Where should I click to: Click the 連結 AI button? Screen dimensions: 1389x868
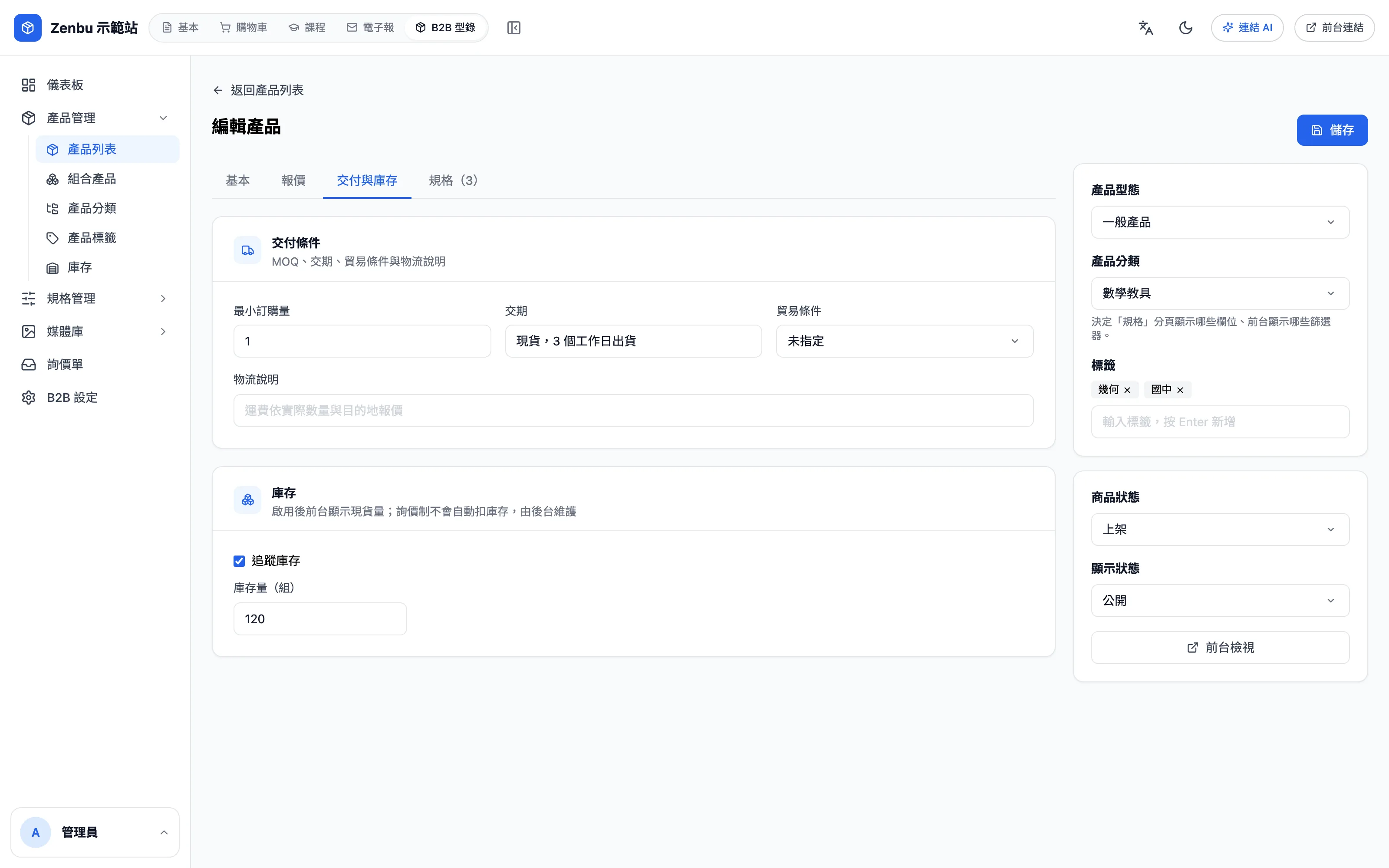[x=1247, y=27]
